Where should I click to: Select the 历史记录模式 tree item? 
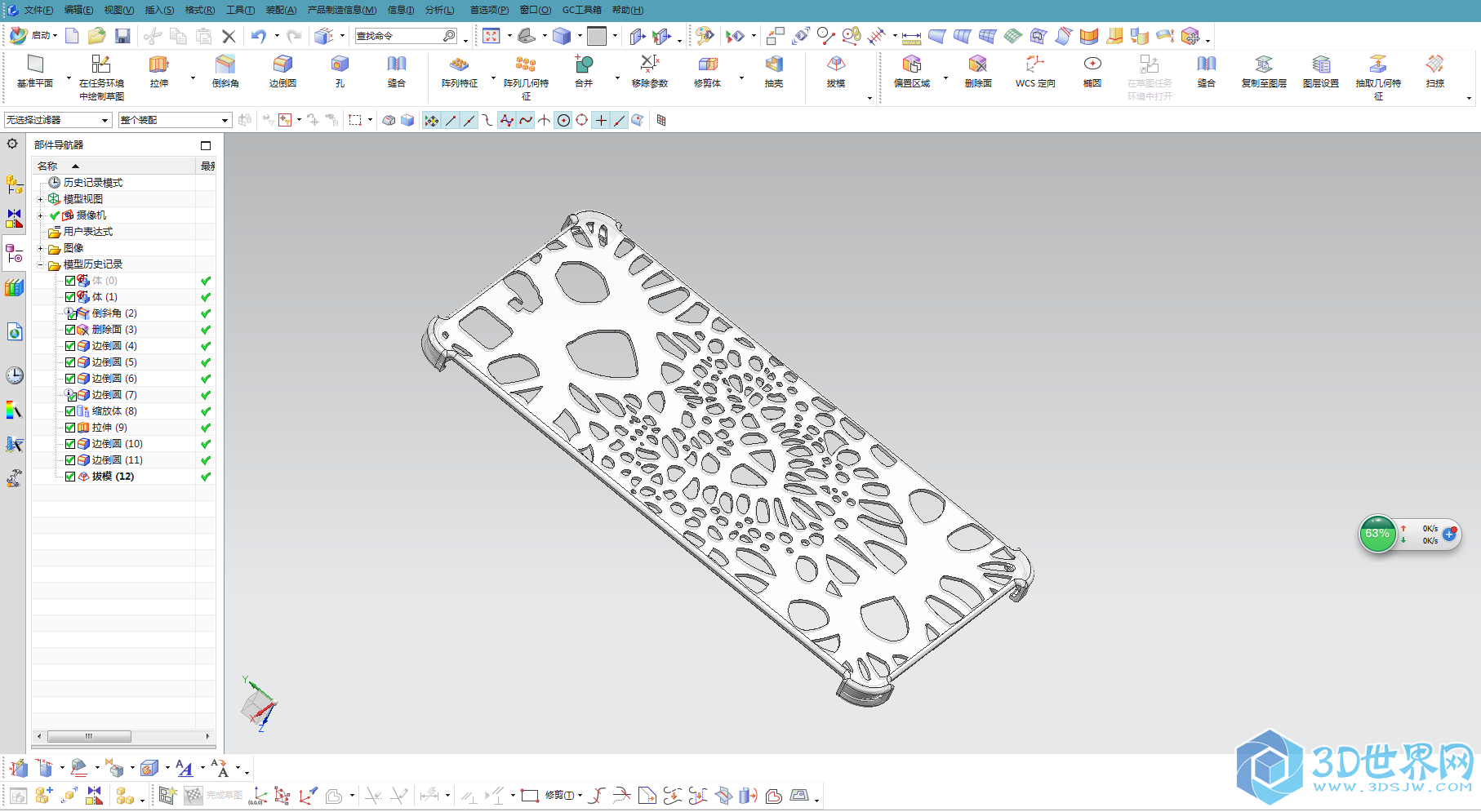point(93,183)
